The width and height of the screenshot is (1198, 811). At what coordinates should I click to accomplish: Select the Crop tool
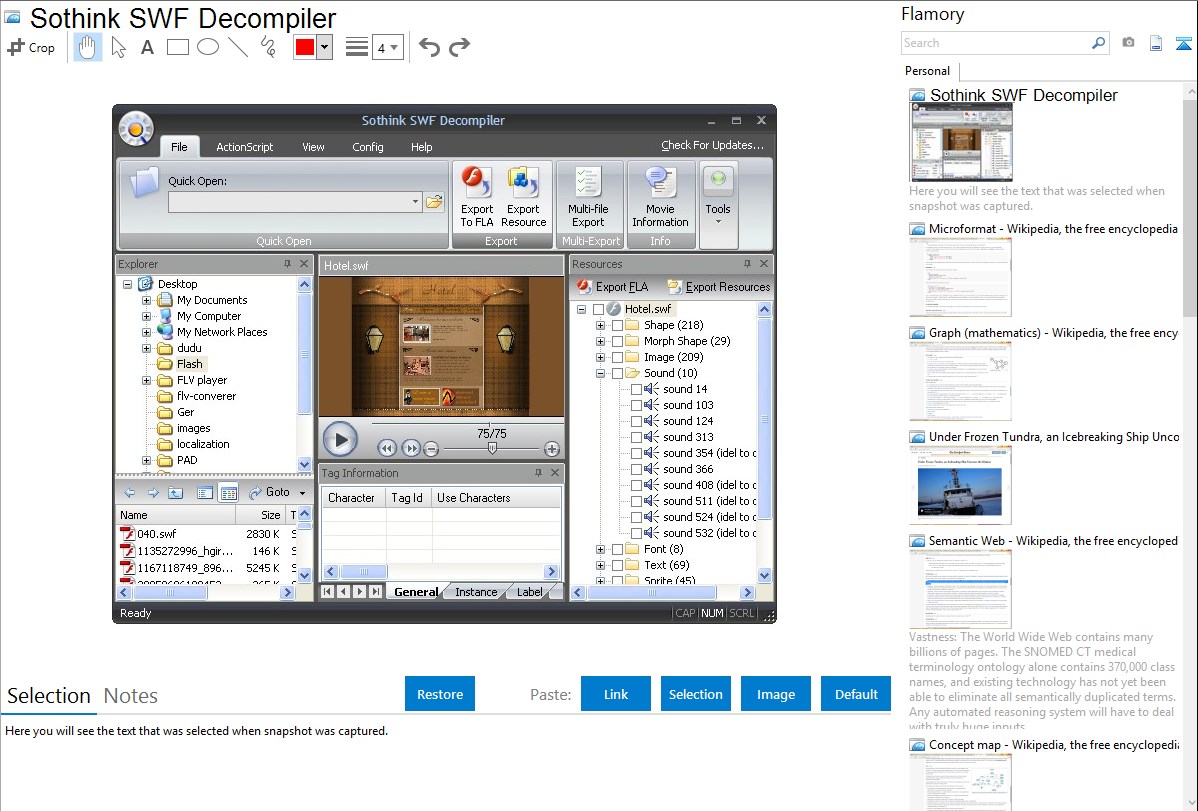[31, 47]
